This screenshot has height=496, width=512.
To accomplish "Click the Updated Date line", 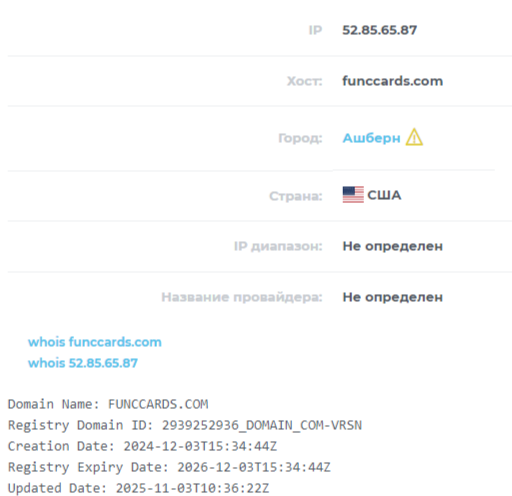I will [x=138, y=488].
